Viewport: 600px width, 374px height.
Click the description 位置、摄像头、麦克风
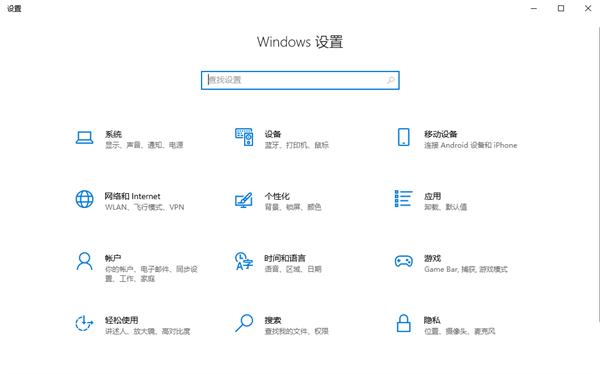click(x=460, y=331)
